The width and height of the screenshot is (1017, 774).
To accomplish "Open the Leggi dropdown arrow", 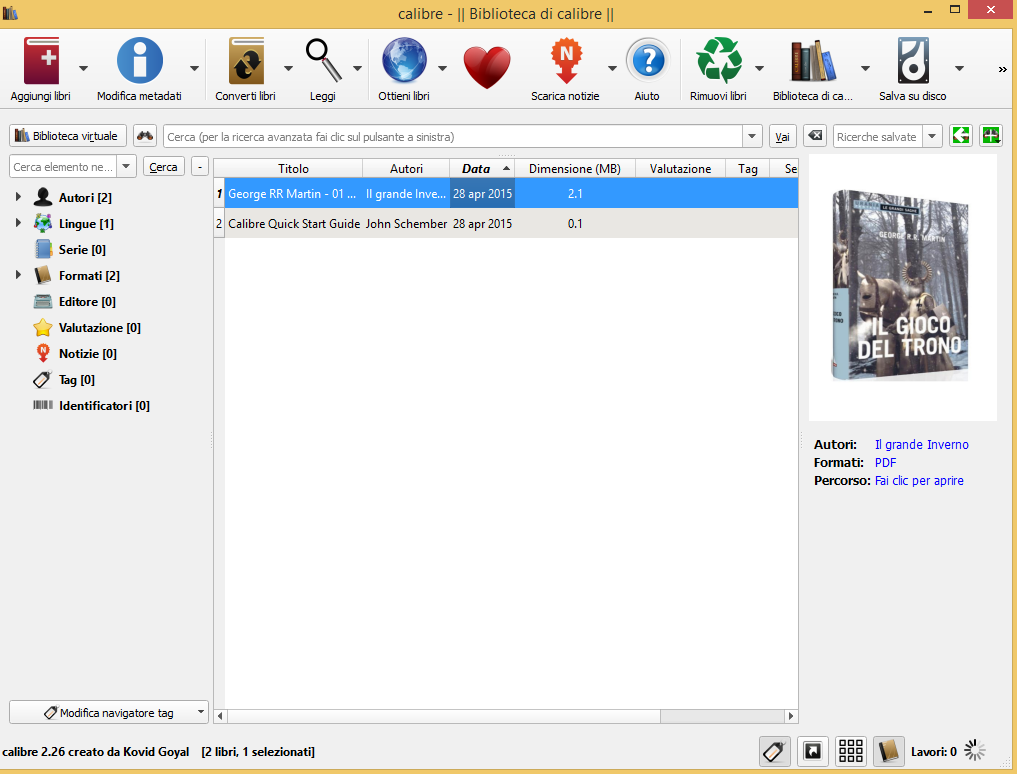I will point(357,68).
